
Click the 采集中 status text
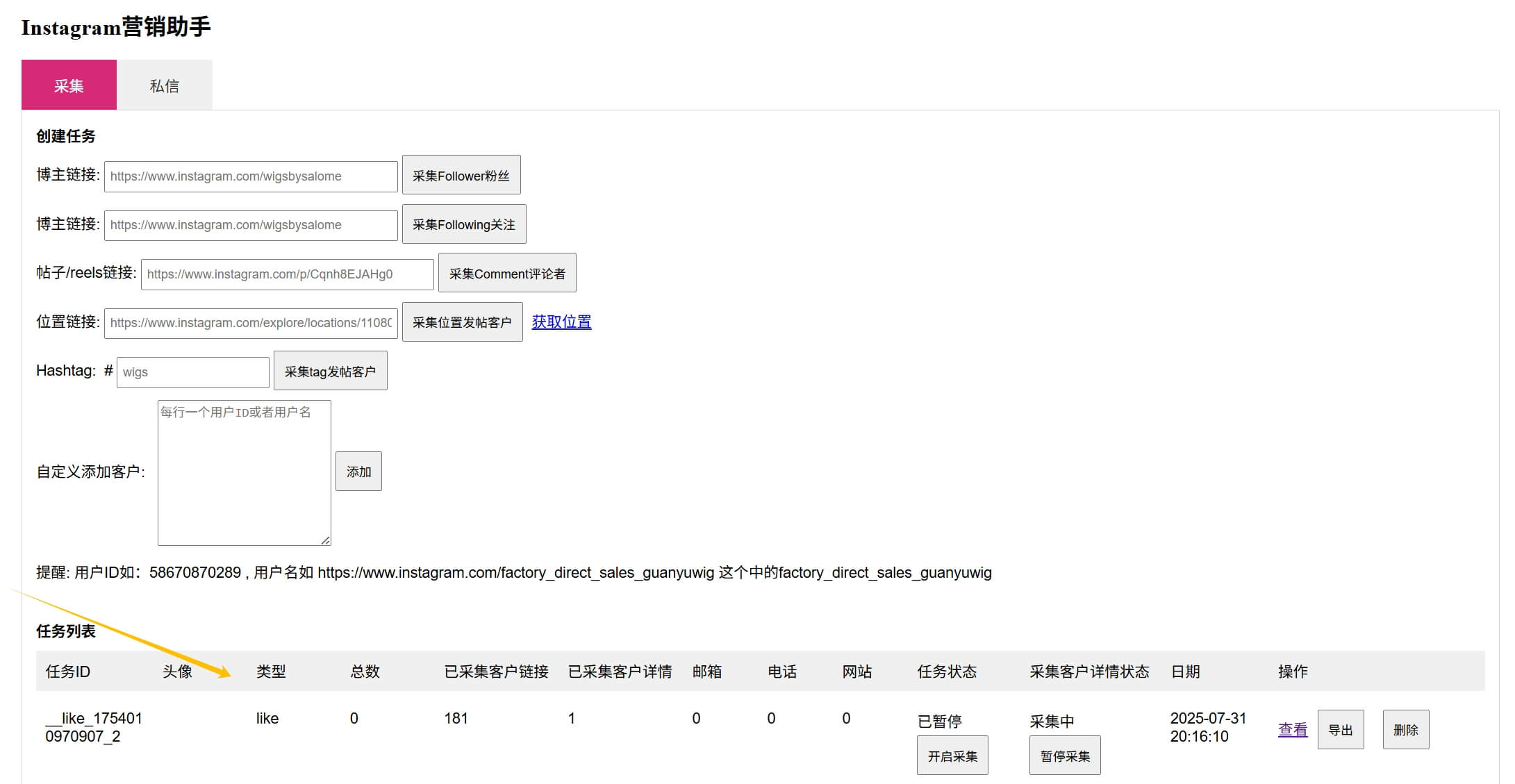(x=1052, y=722)
